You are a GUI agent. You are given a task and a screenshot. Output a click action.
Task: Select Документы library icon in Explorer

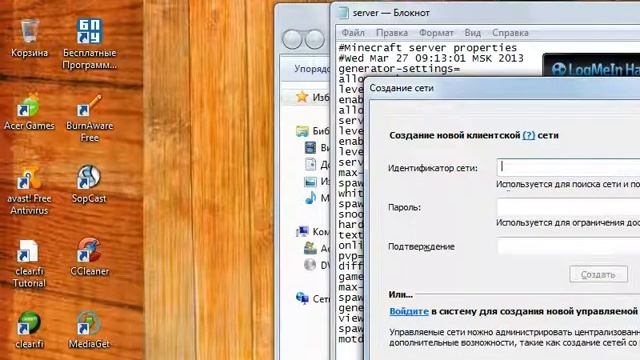310,164
